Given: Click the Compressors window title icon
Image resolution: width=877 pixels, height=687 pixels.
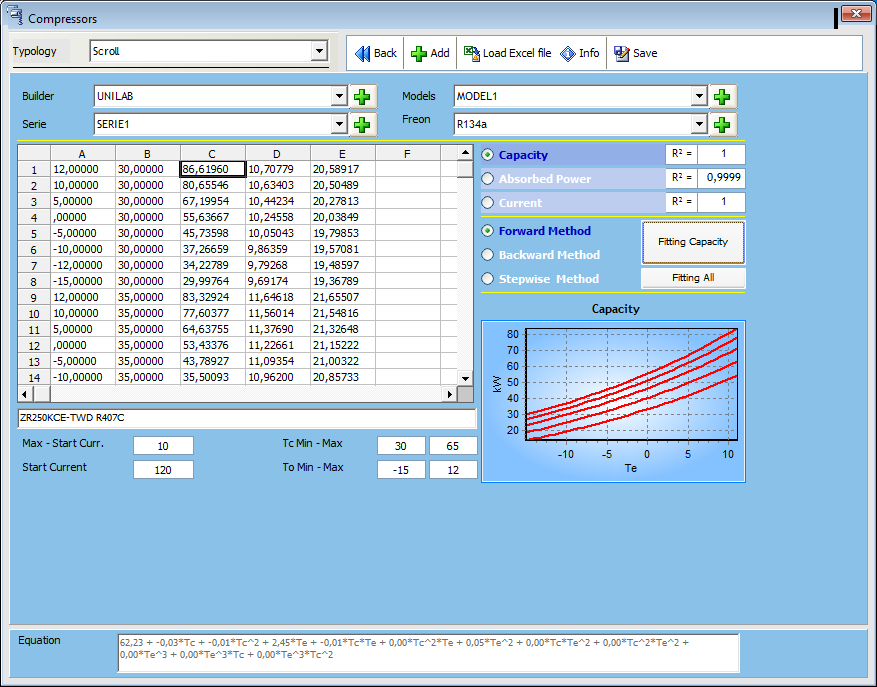Looking at the screenshot, I should coord(14,15).
